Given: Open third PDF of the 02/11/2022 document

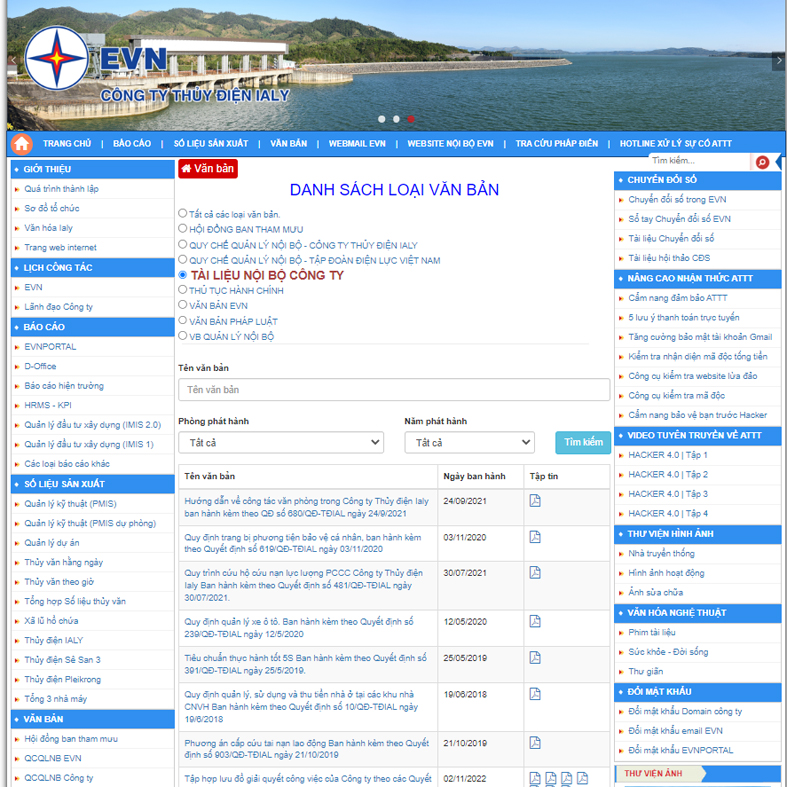Looking at the screenshot, I should [566, 778].
